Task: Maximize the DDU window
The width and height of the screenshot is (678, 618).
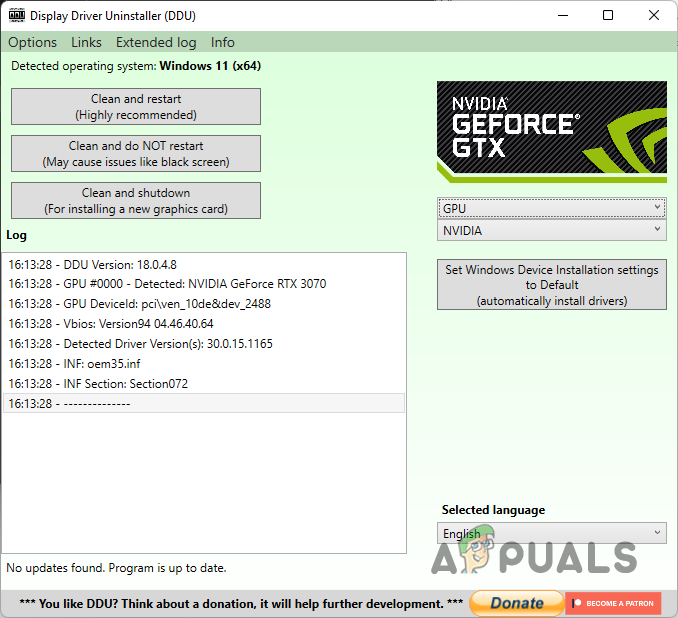Action: pyautogui.click(x=608, y=16)
